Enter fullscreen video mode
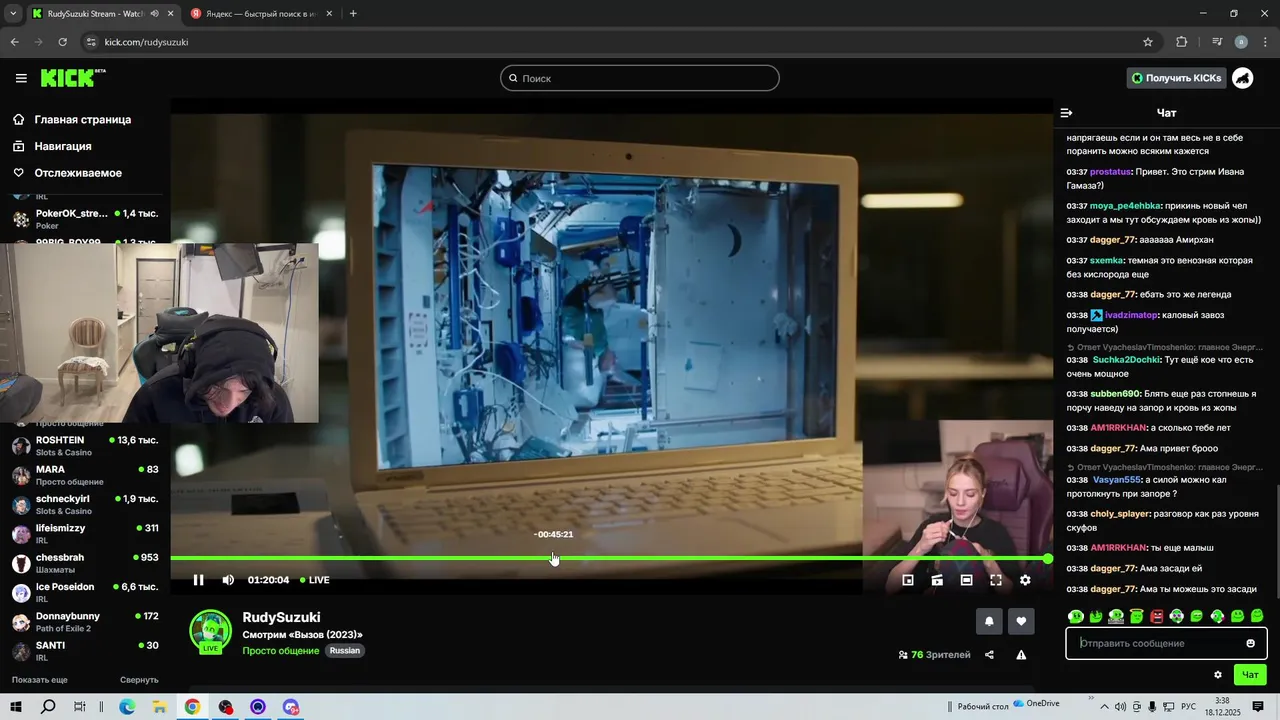This screenshot has height=720, width=1280. coord(996,580)
